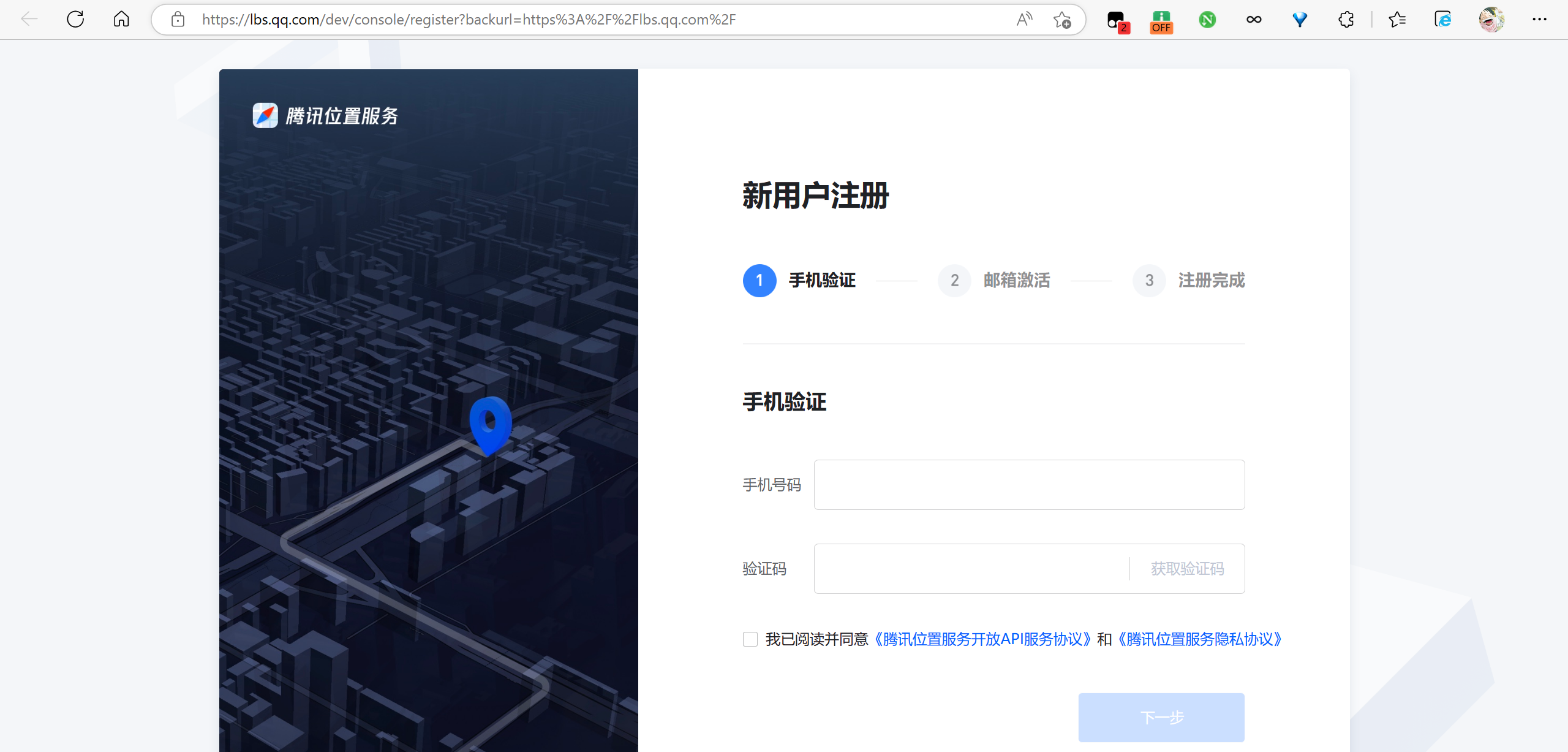The image size is (1568, 752).
Task: Click the site security lock icon
Action: coord(178,19)
